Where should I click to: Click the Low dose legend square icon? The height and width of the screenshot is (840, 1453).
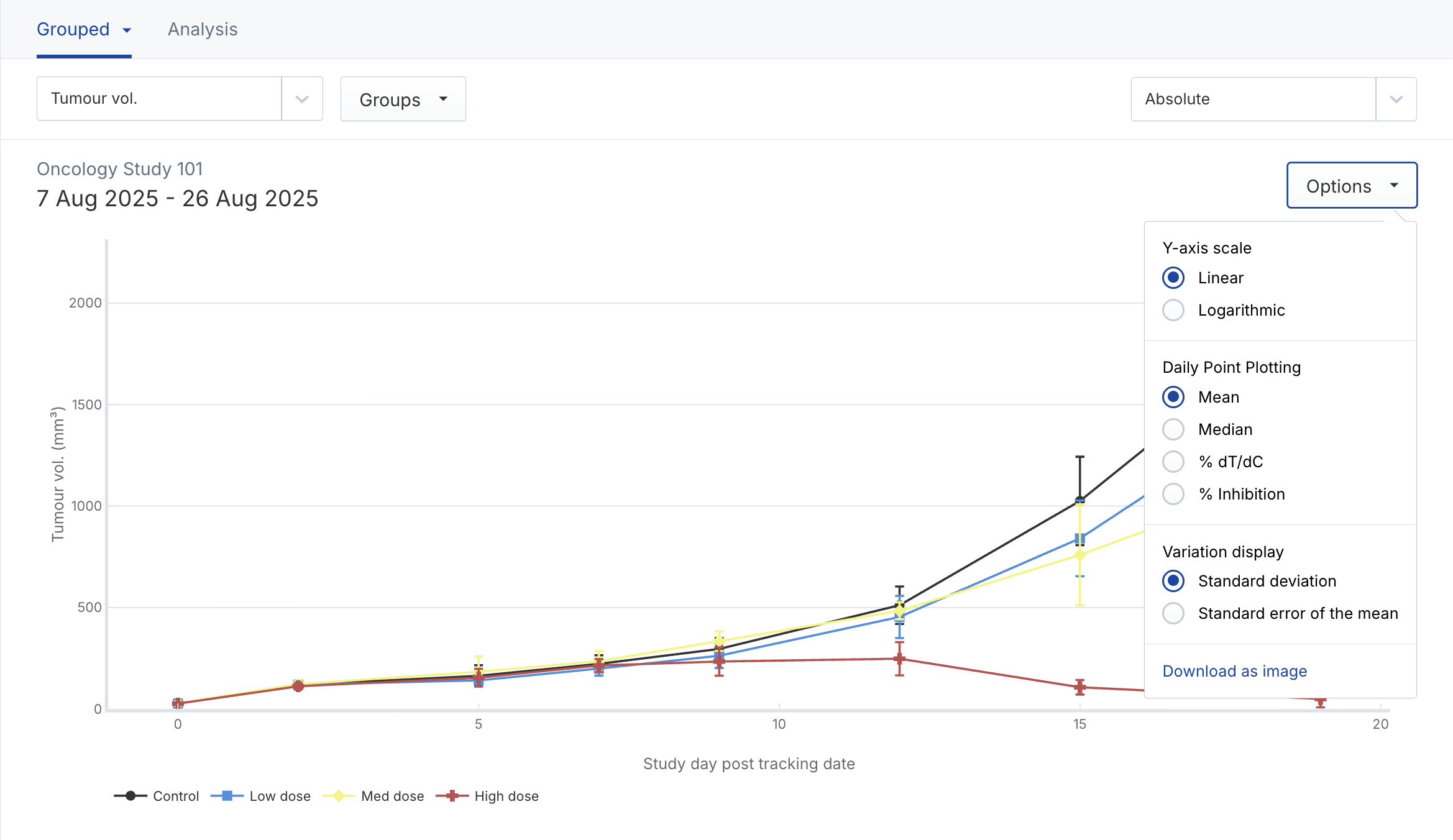click(227, 796)
